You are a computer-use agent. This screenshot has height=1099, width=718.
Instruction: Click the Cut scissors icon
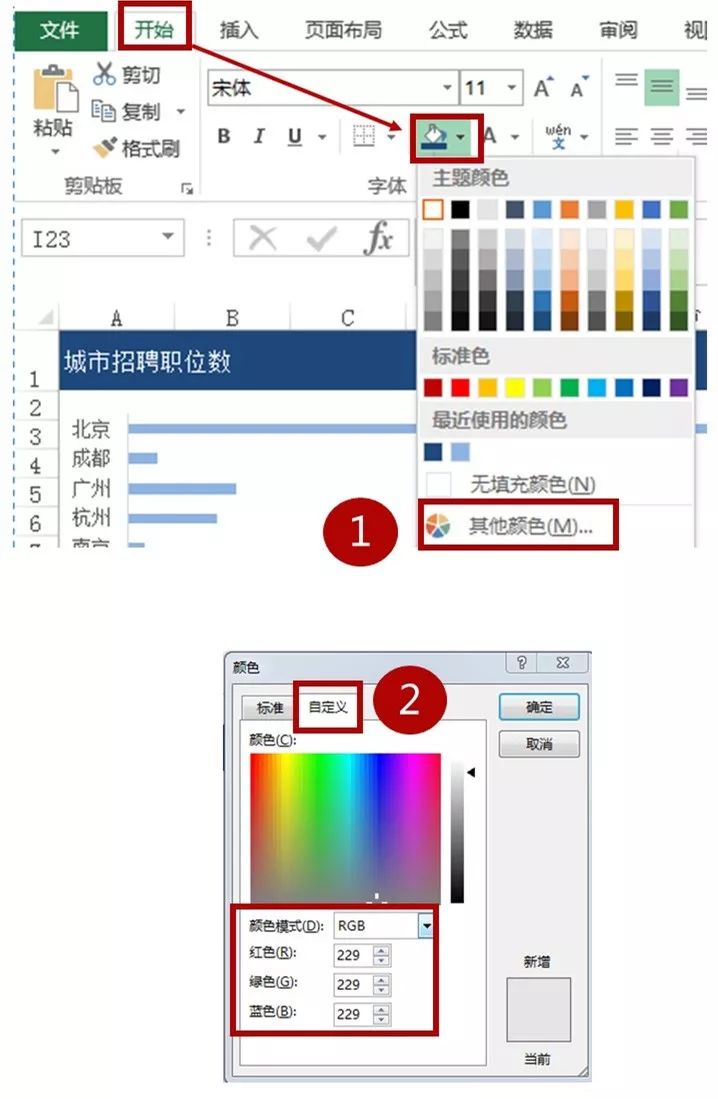(x=104, y=74)
